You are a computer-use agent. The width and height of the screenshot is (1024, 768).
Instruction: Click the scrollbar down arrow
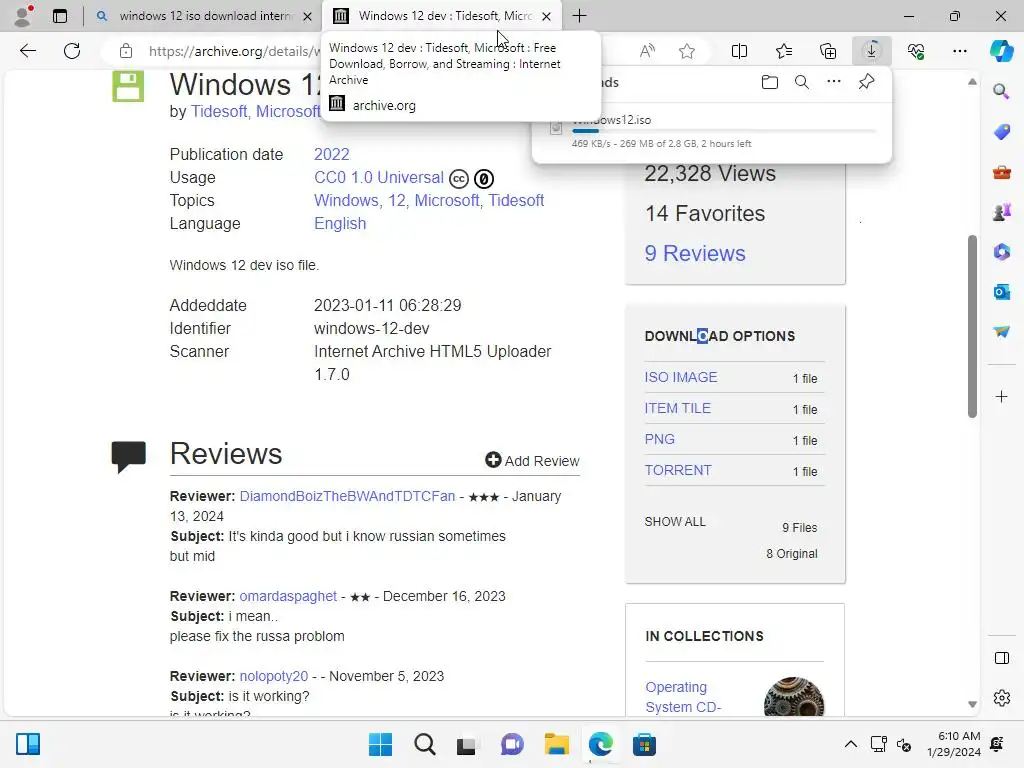click(x=972, y=704)
